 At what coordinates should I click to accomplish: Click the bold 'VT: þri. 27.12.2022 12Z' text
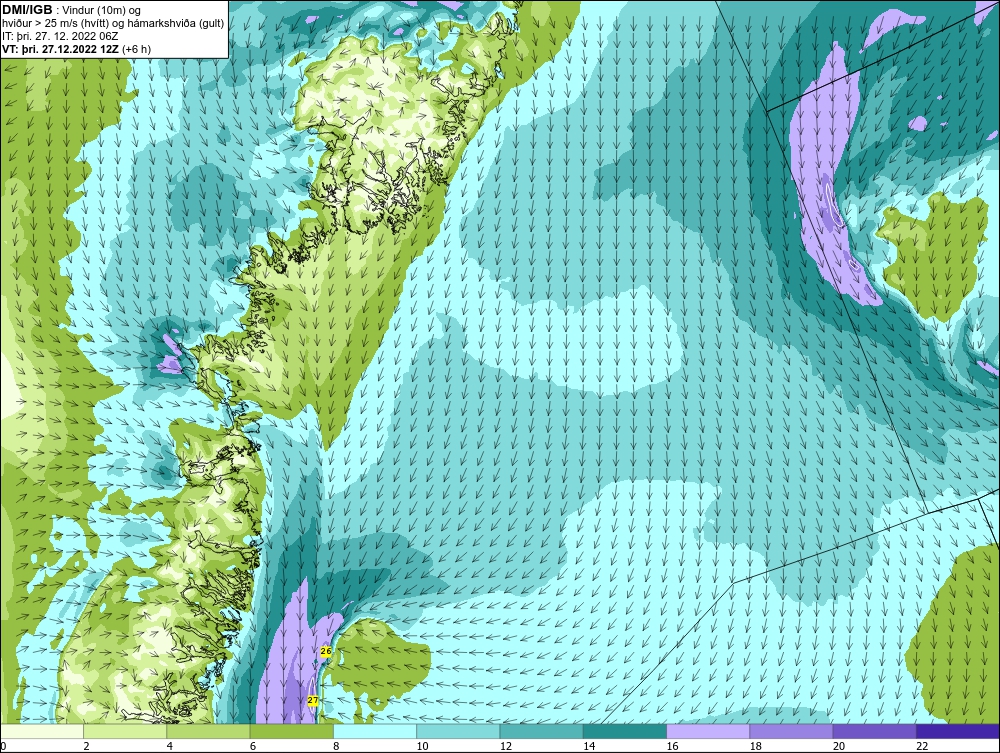click(x=61, y=49)
